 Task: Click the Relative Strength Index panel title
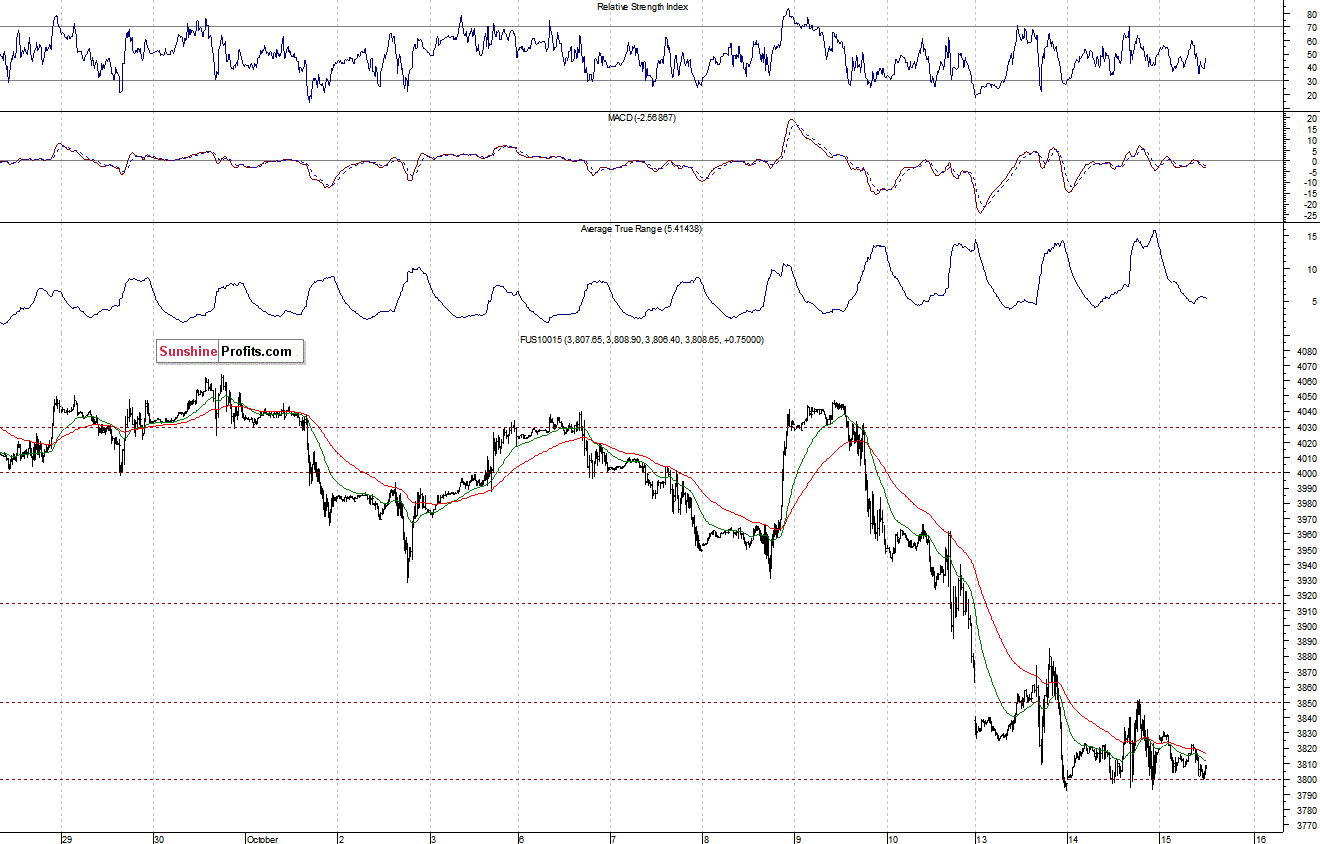point(642,7)
